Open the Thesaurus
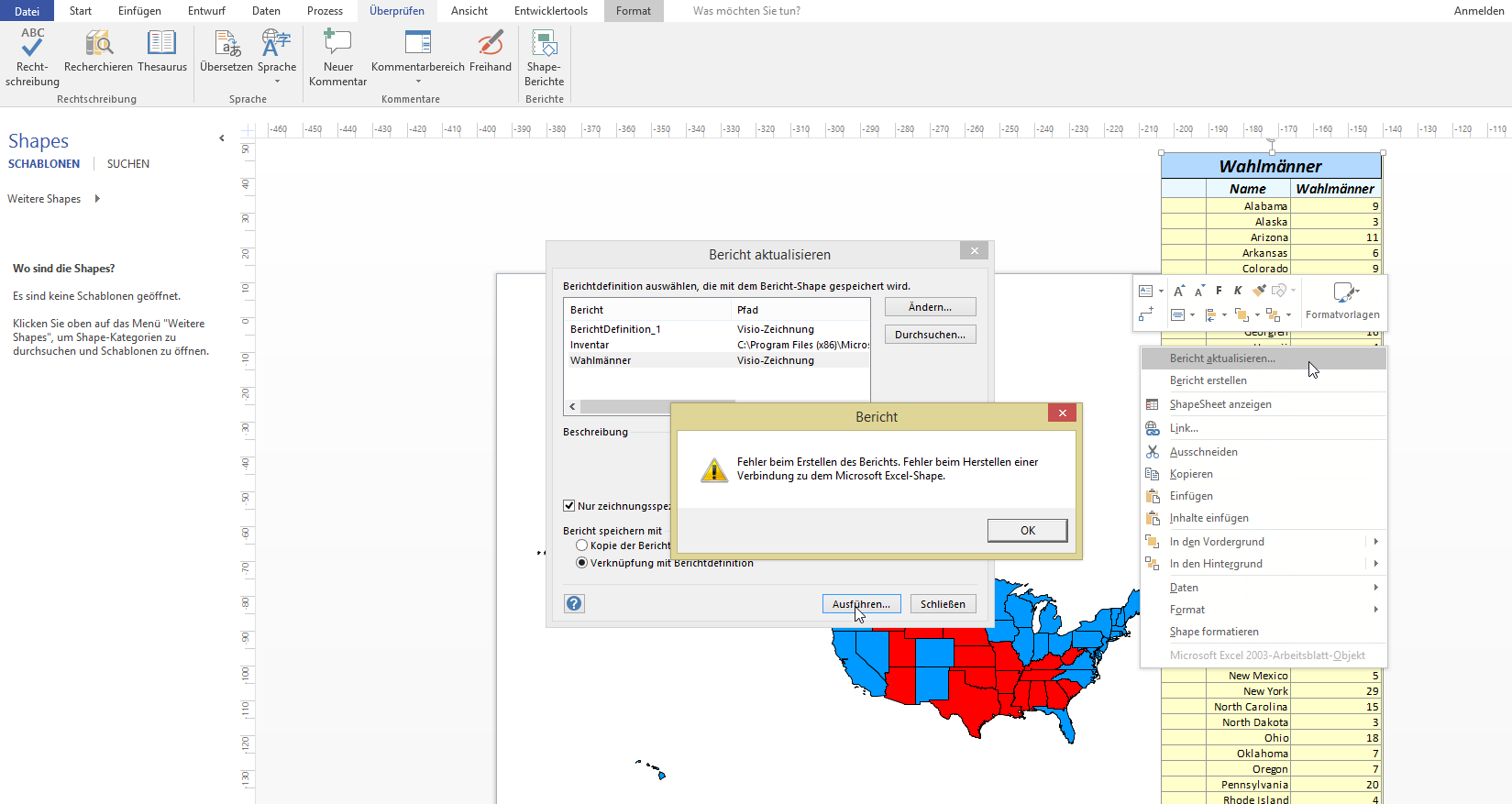 click(162, 46)
